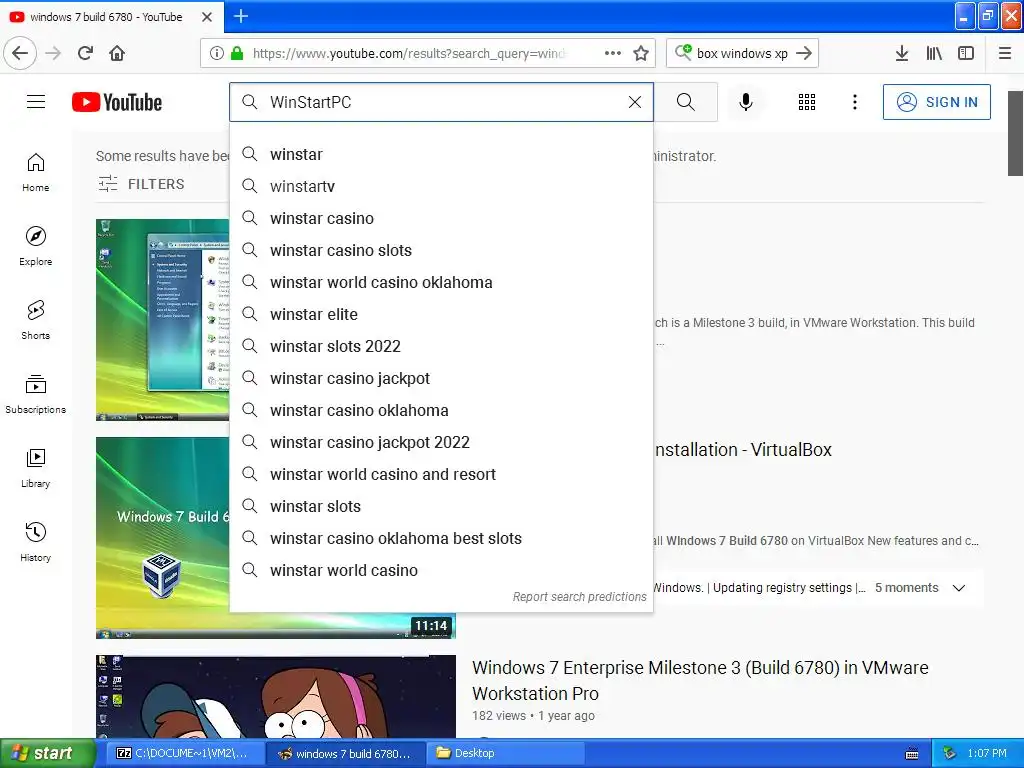
Task: Expand the 5 moments chevron
Action: point(959,588)
